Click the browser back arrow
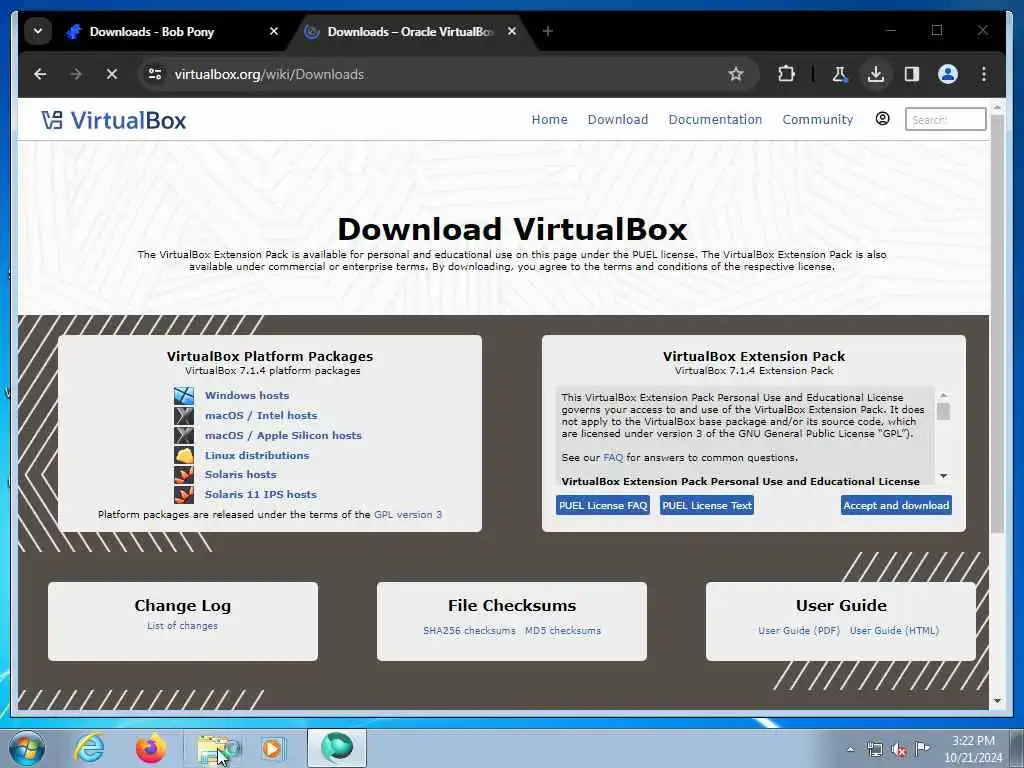Screen dimensions: 1024x768 pos(40,74)
